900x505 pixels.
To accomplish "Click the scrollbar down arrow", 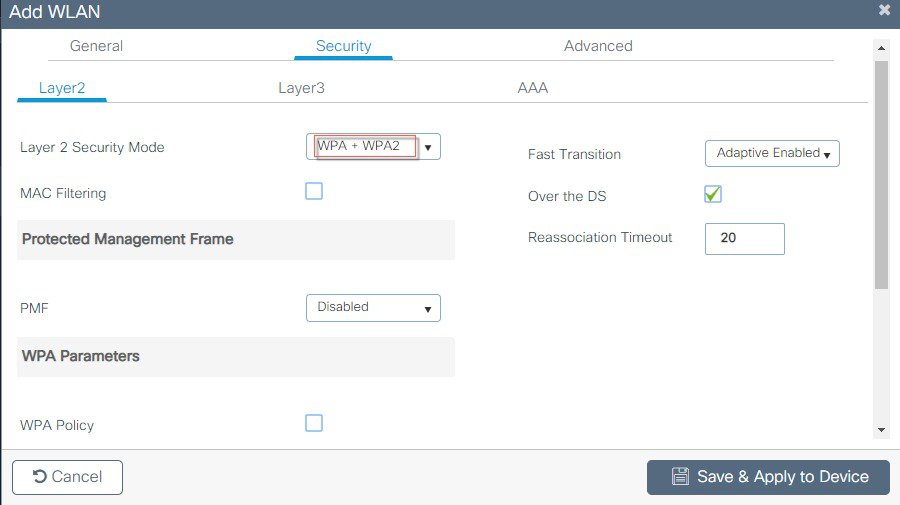I will tap(881, 430).
